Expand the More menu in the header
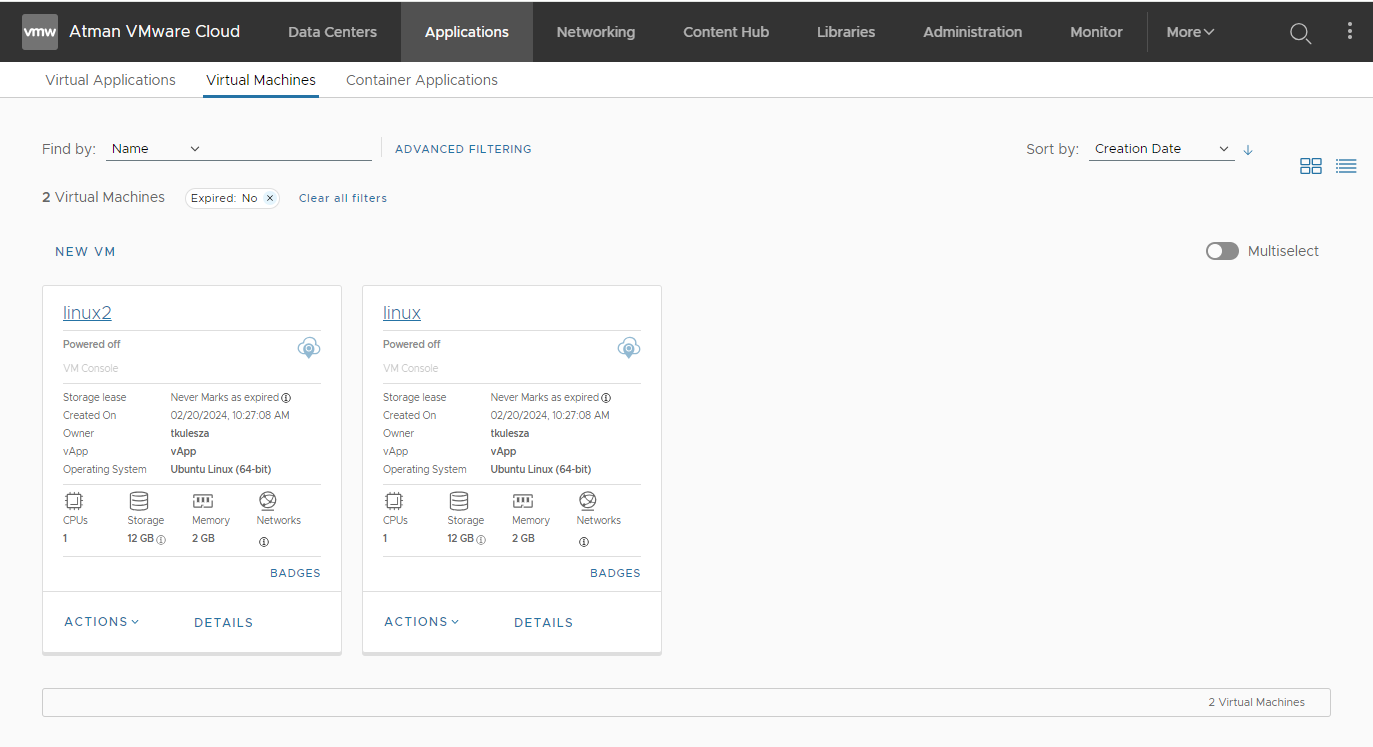1373x747 pixels. tap(1190, 32)
